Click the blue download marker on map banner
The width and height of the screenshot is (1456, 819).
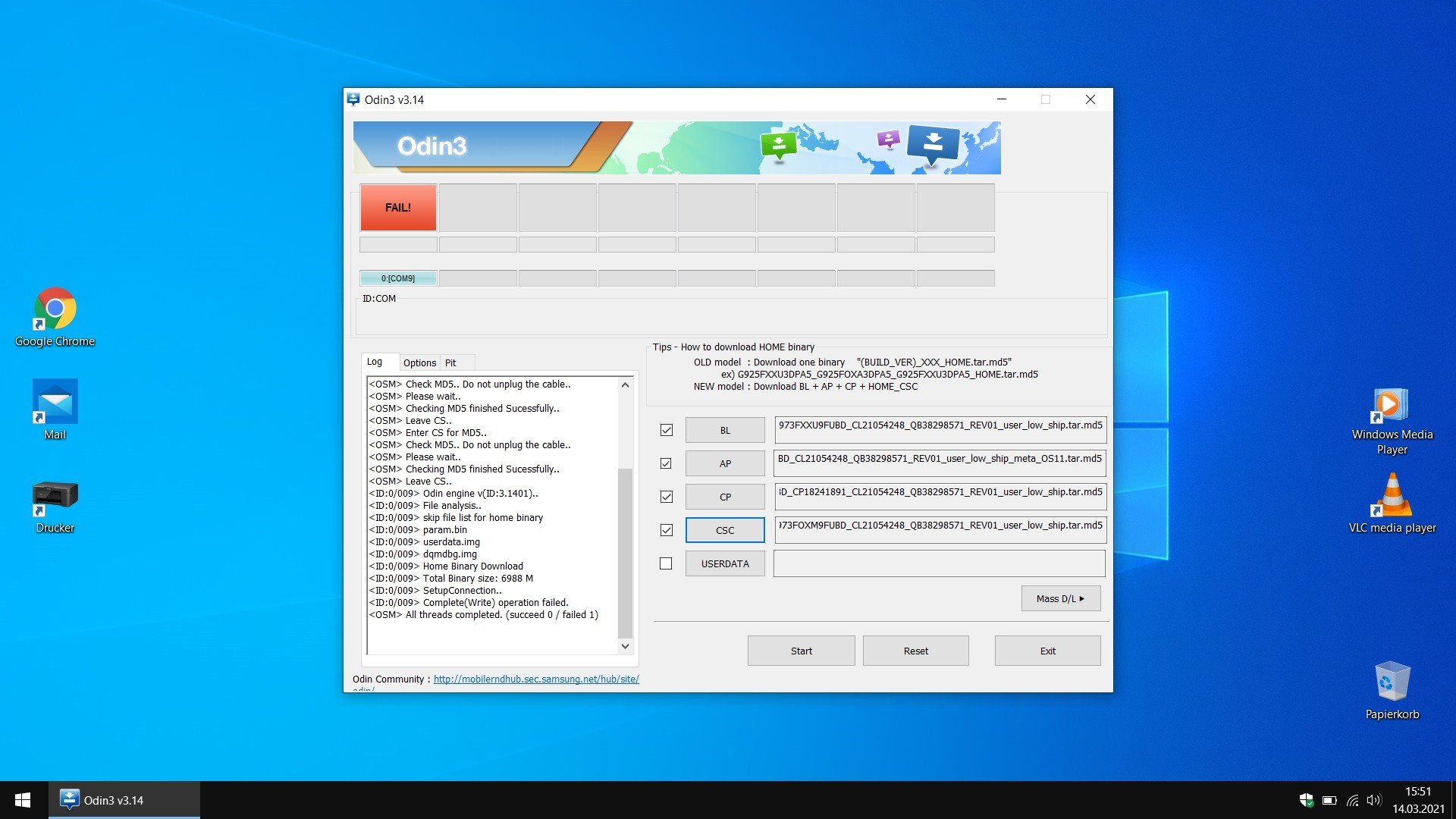coord(933,146)
